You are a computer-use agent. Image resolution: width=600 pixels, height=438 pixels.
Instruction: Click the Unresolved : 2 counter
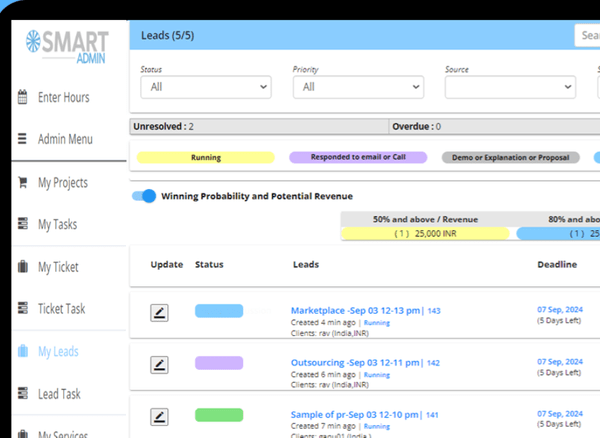point(163,127)
